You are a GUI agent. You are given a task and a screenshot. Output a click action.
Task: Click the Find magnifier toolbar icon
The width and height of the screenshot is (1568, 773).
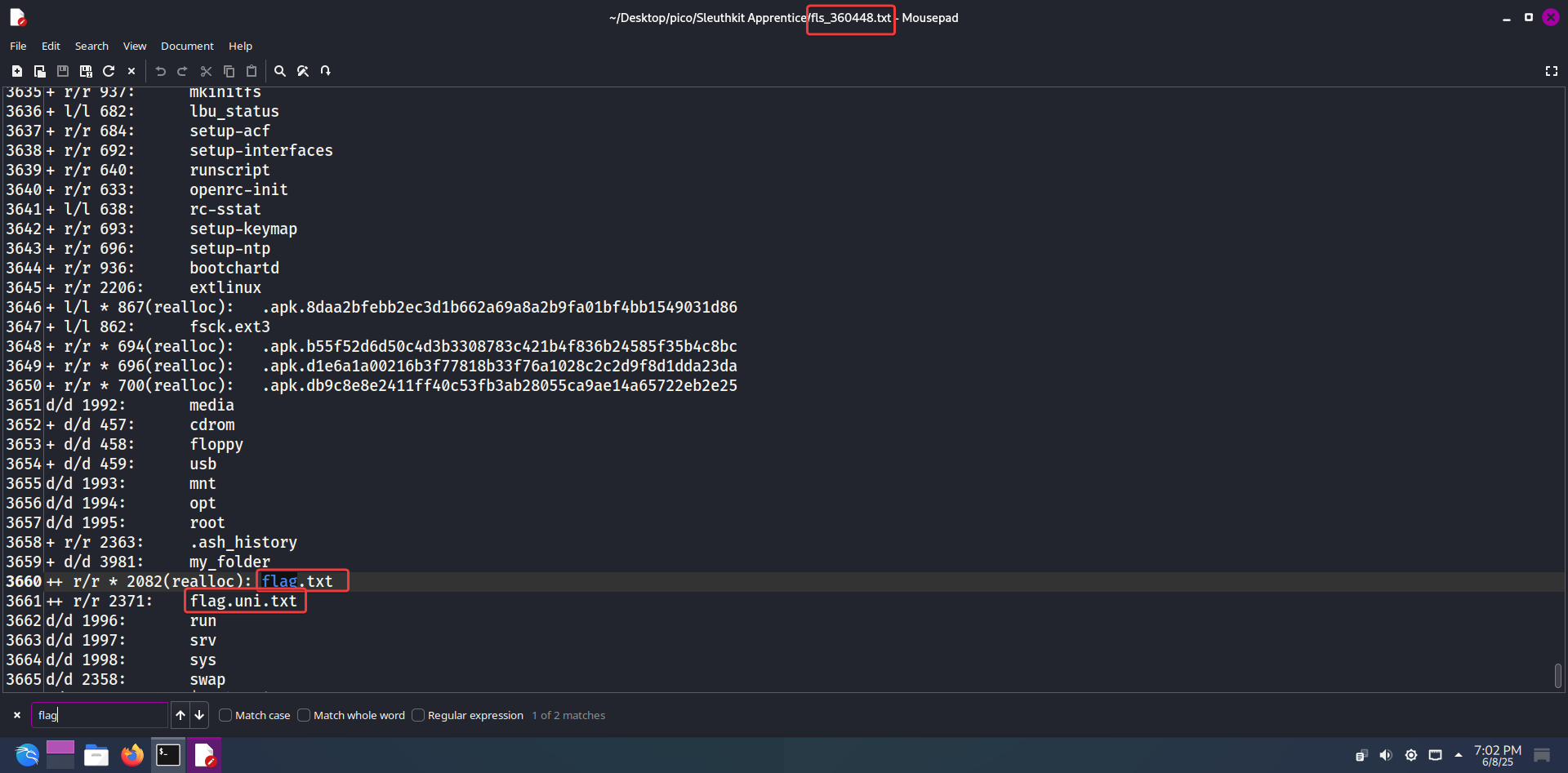click(280, 71)
